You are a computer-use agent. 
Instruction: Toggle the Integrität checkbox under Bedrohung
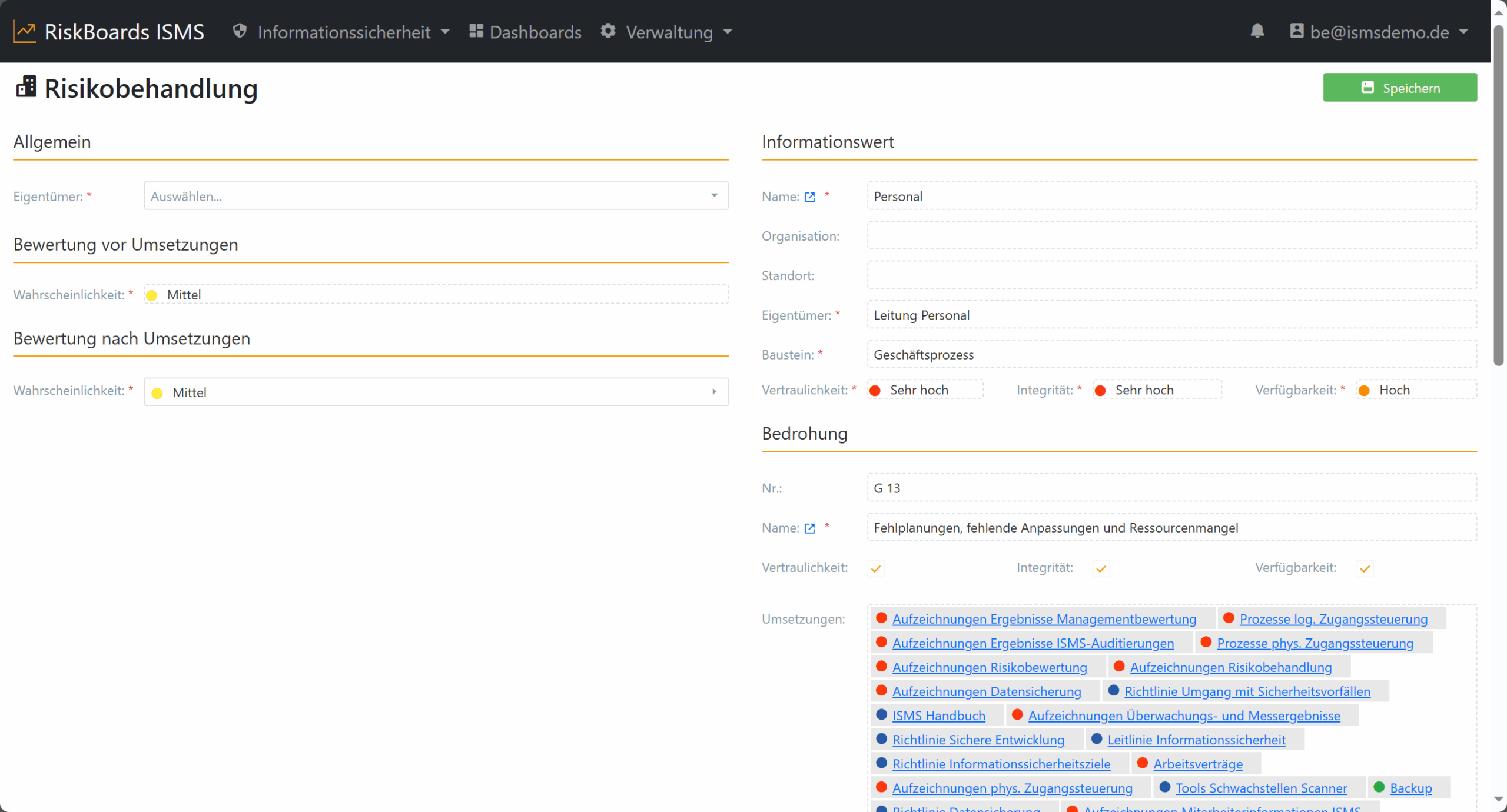pos(1101,568)
